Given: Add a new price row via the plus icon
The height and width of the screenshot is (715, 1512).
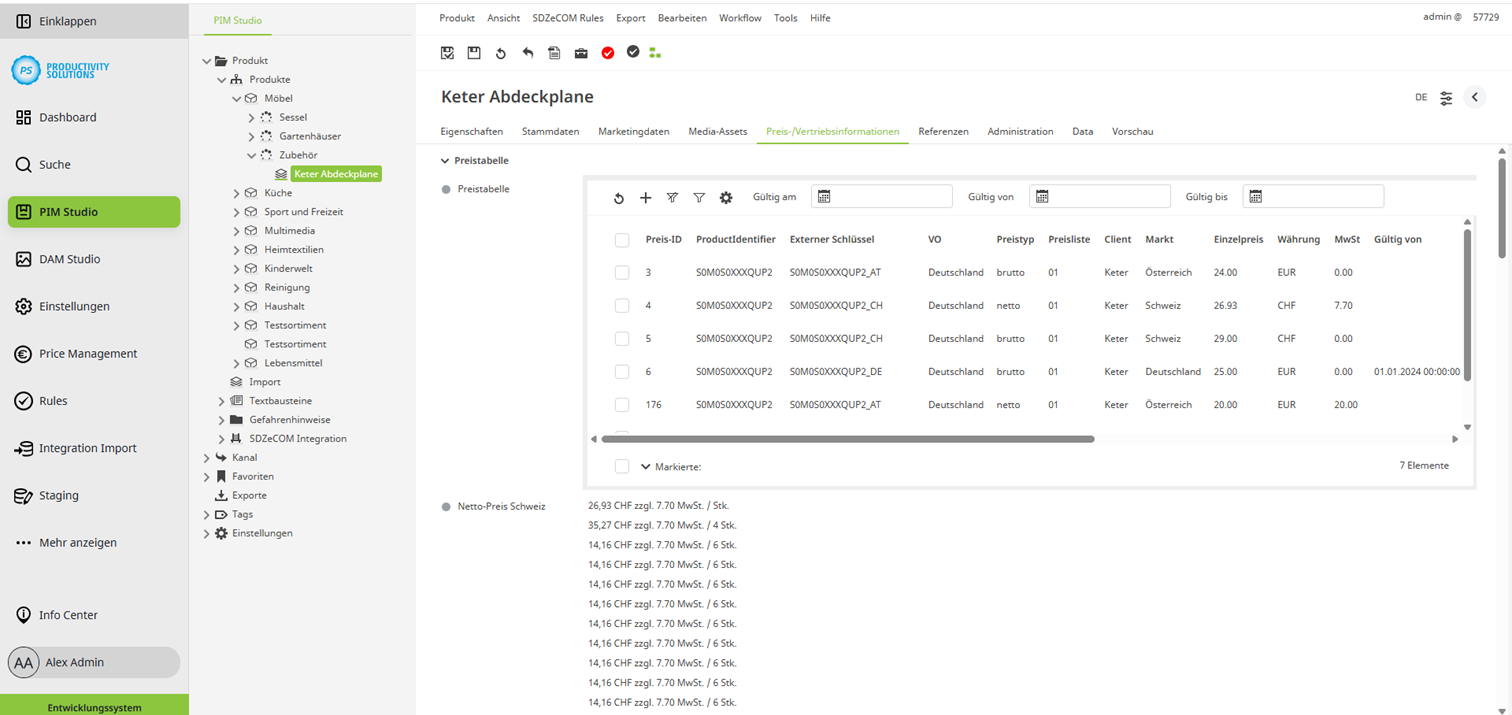Looking at the screenshot, I should [x=646, y=198].
